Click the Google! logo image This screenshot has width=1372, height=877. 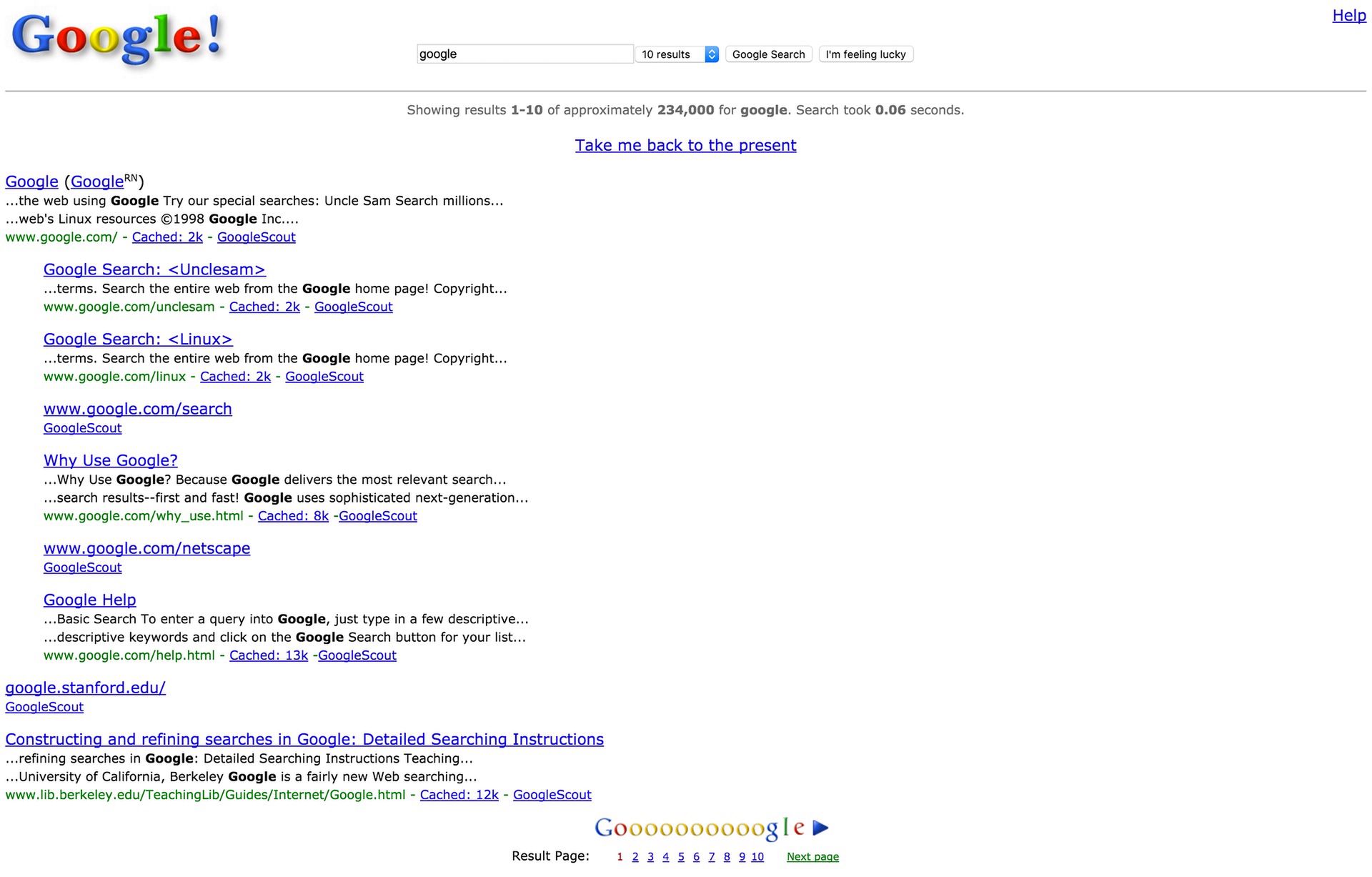[x=118, y=37]
